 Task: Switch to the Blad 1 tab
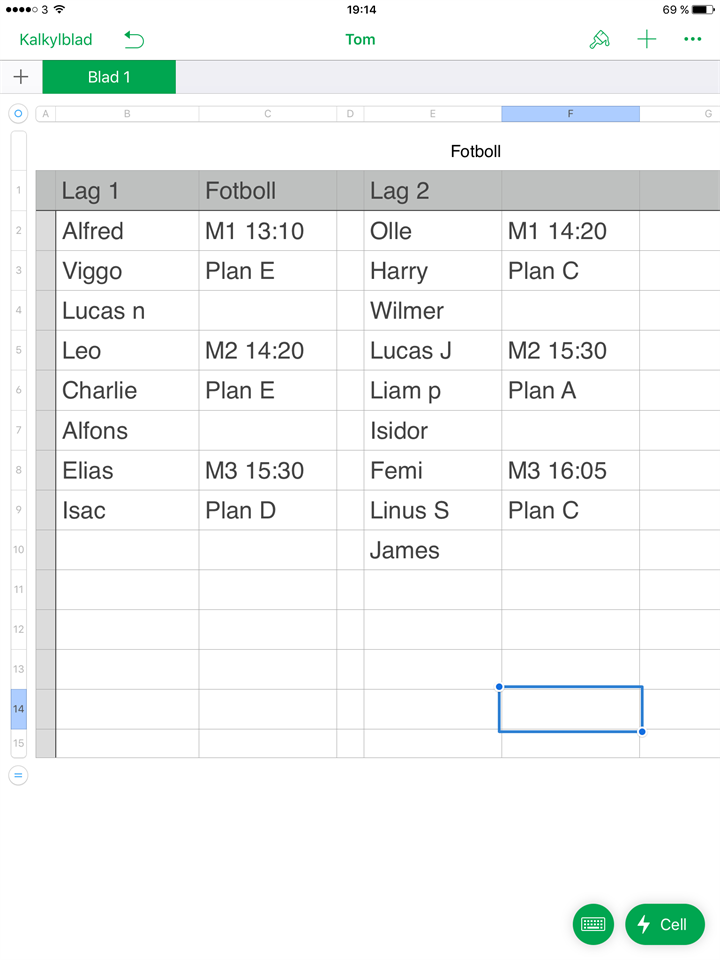[109, 77]
